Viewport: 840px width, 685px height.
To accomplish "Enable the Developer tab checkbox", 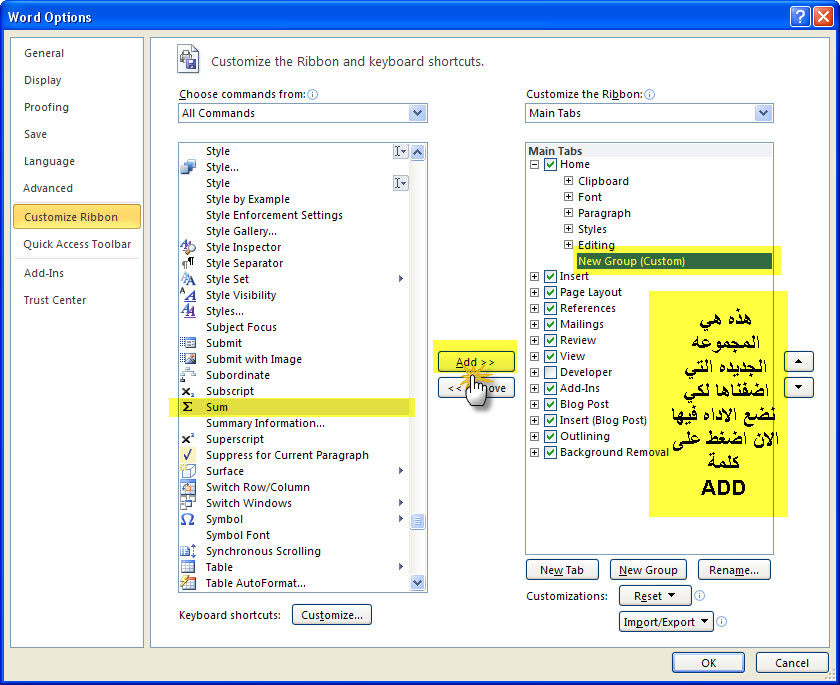I will coord(550,372).
